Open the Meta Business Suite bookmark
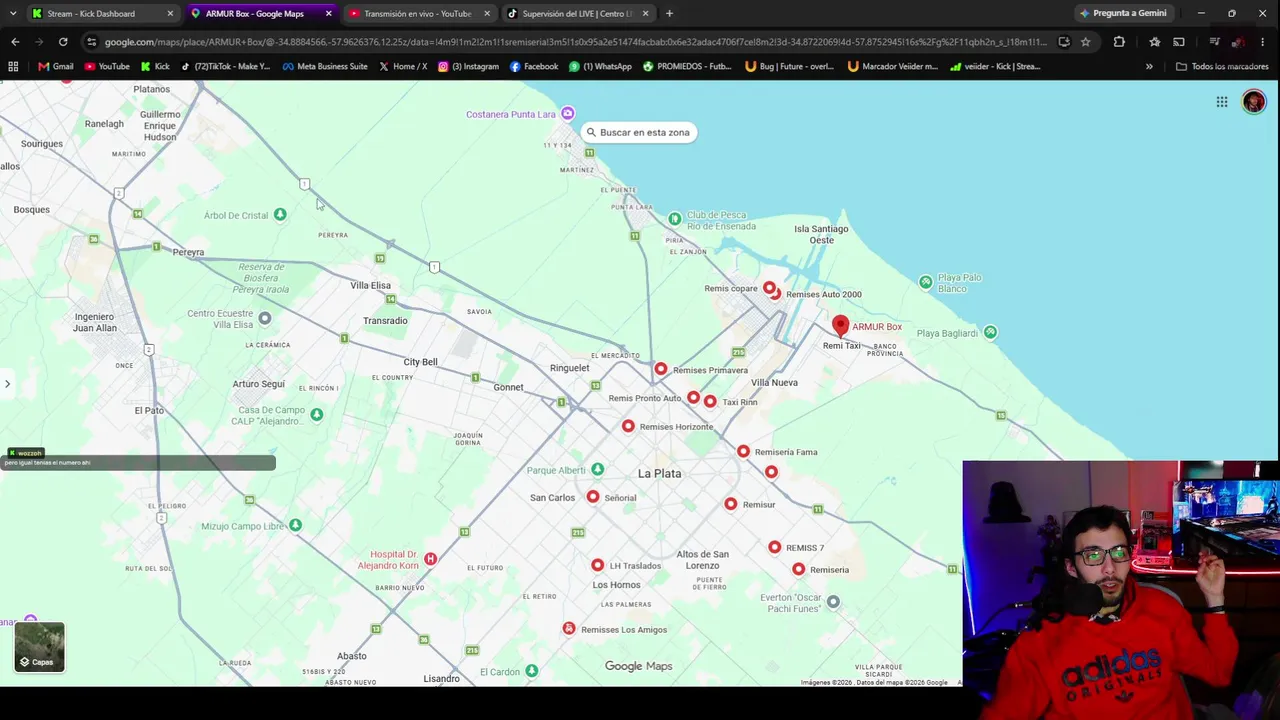This screenshot has width=1280, height=720. tap(326, 67)
